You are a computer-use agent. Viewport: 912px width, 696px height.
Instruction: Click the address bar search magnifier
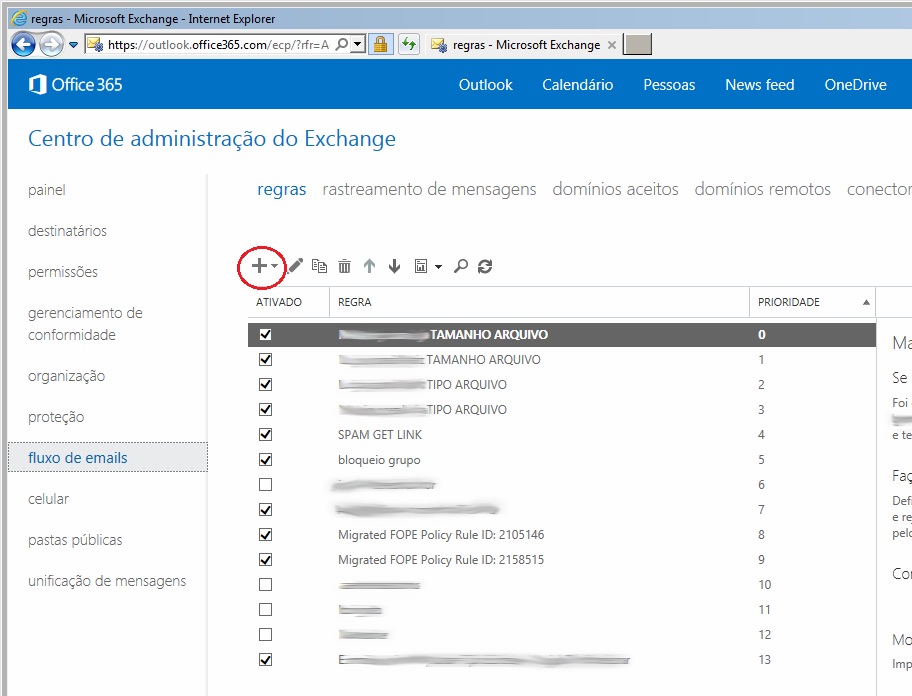pos(342,44)
